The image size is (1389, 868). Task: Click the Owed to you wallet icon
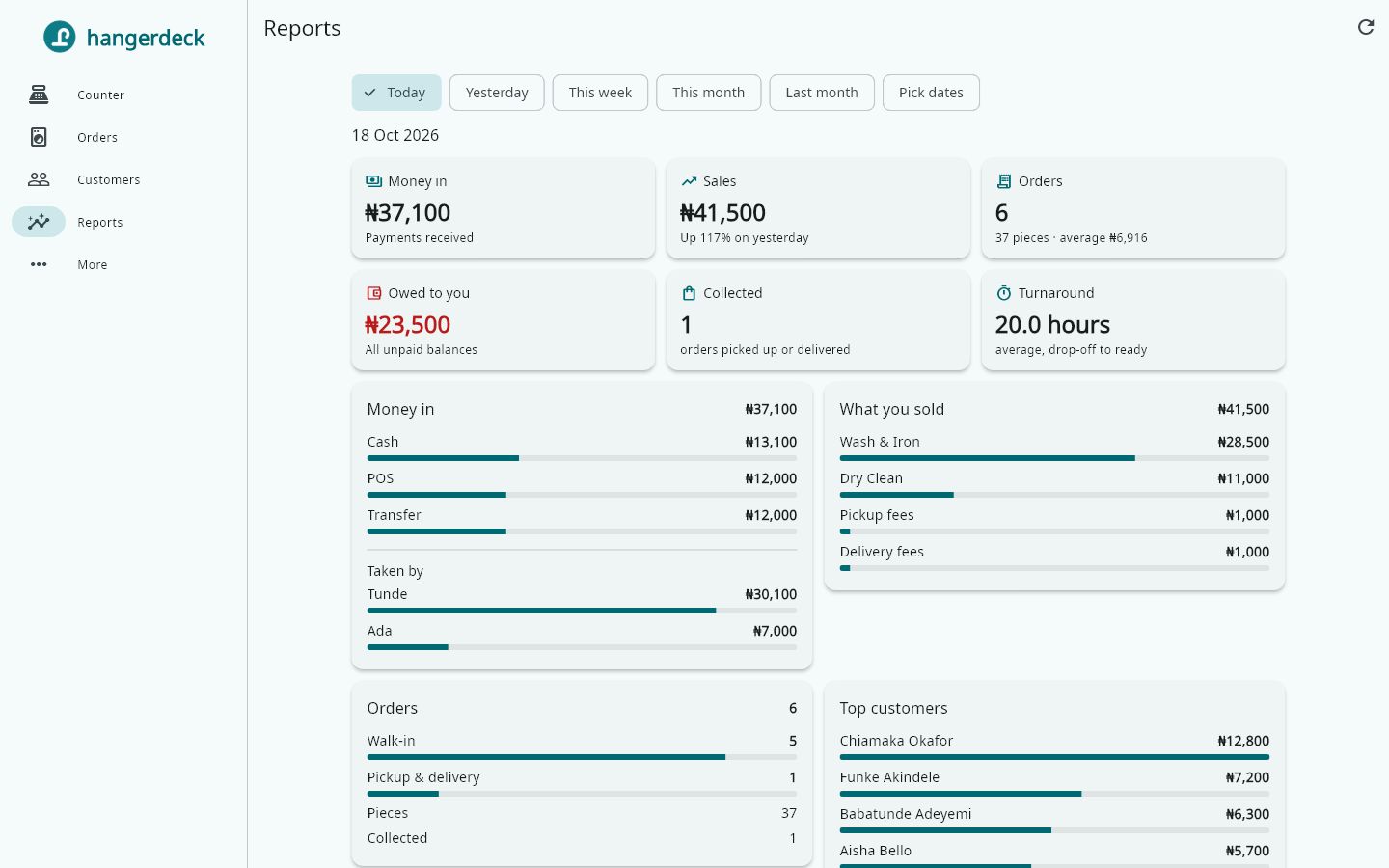tap(373, 293)
